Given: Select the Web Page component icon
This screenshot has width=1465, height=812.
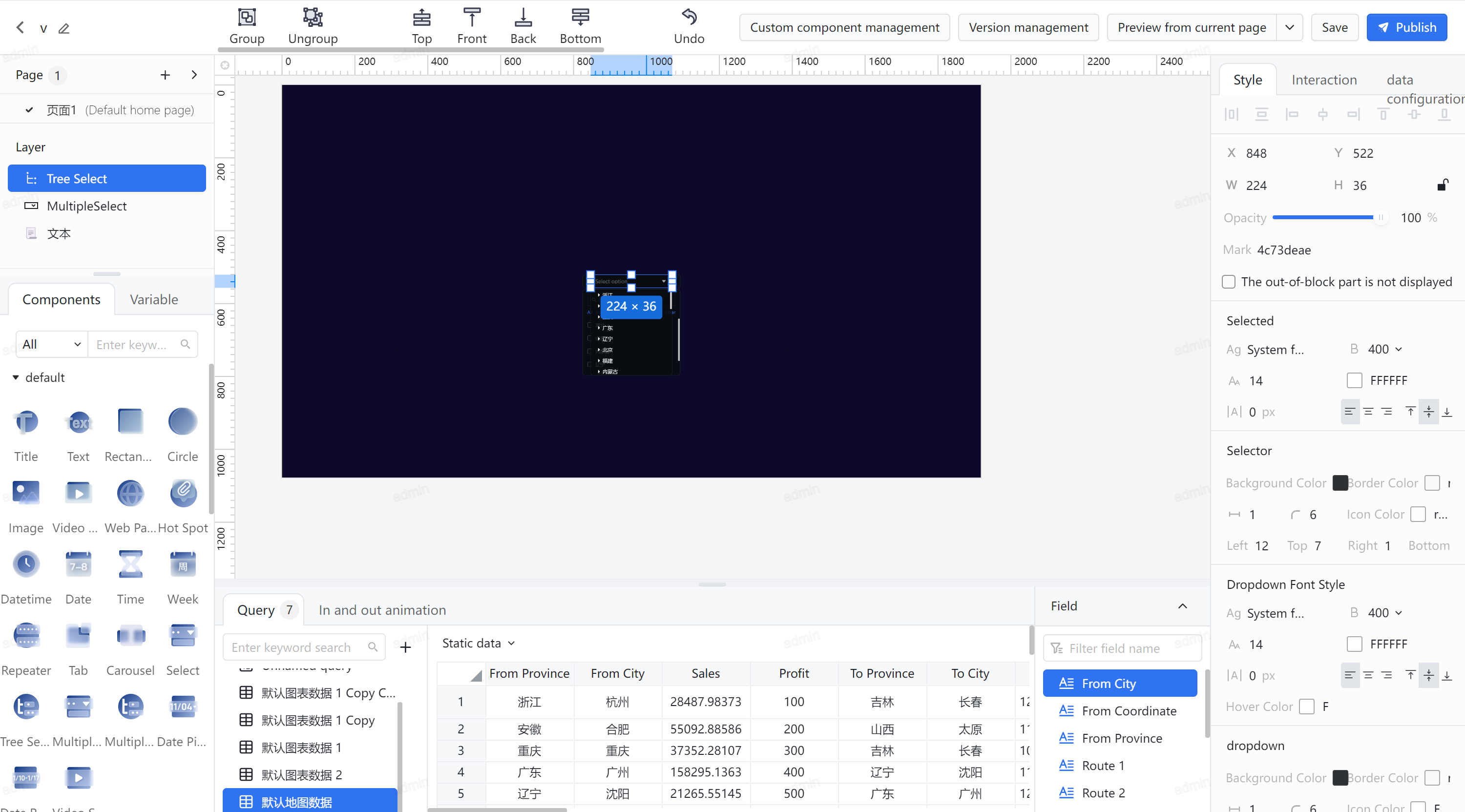Looking at the screenshot, I should point(130,493).
